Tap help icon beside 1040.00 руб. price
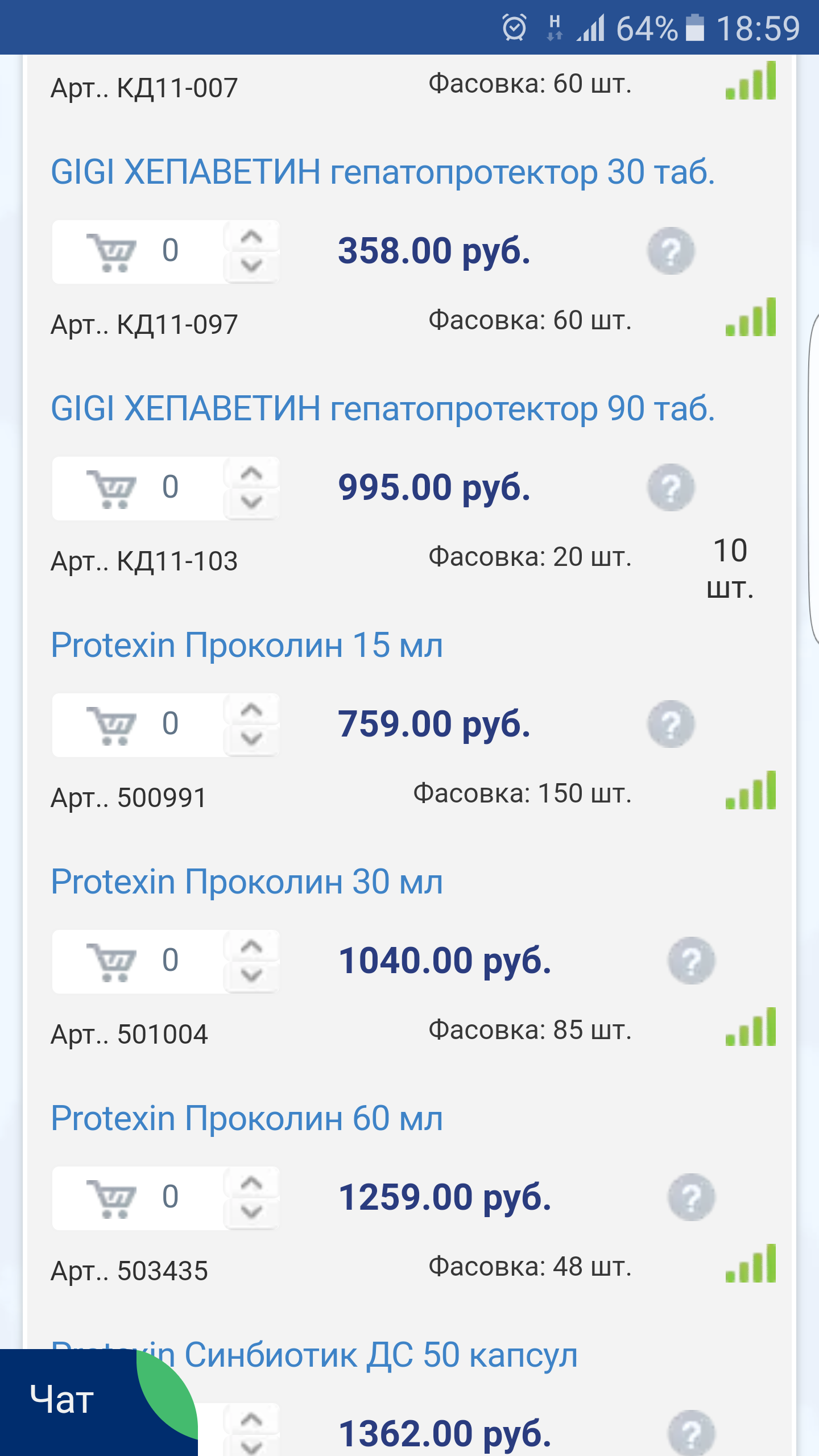 691,961
